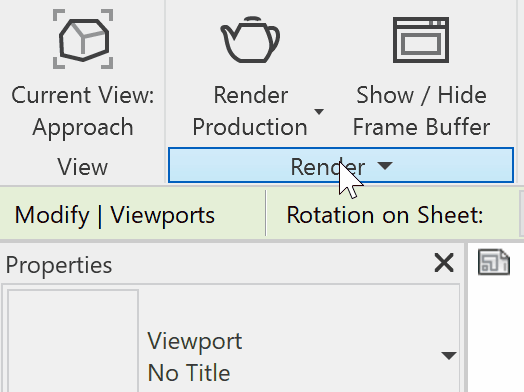Click the Current View house icon
Screen dimensions: 524x392
click(x=83, y=39)
